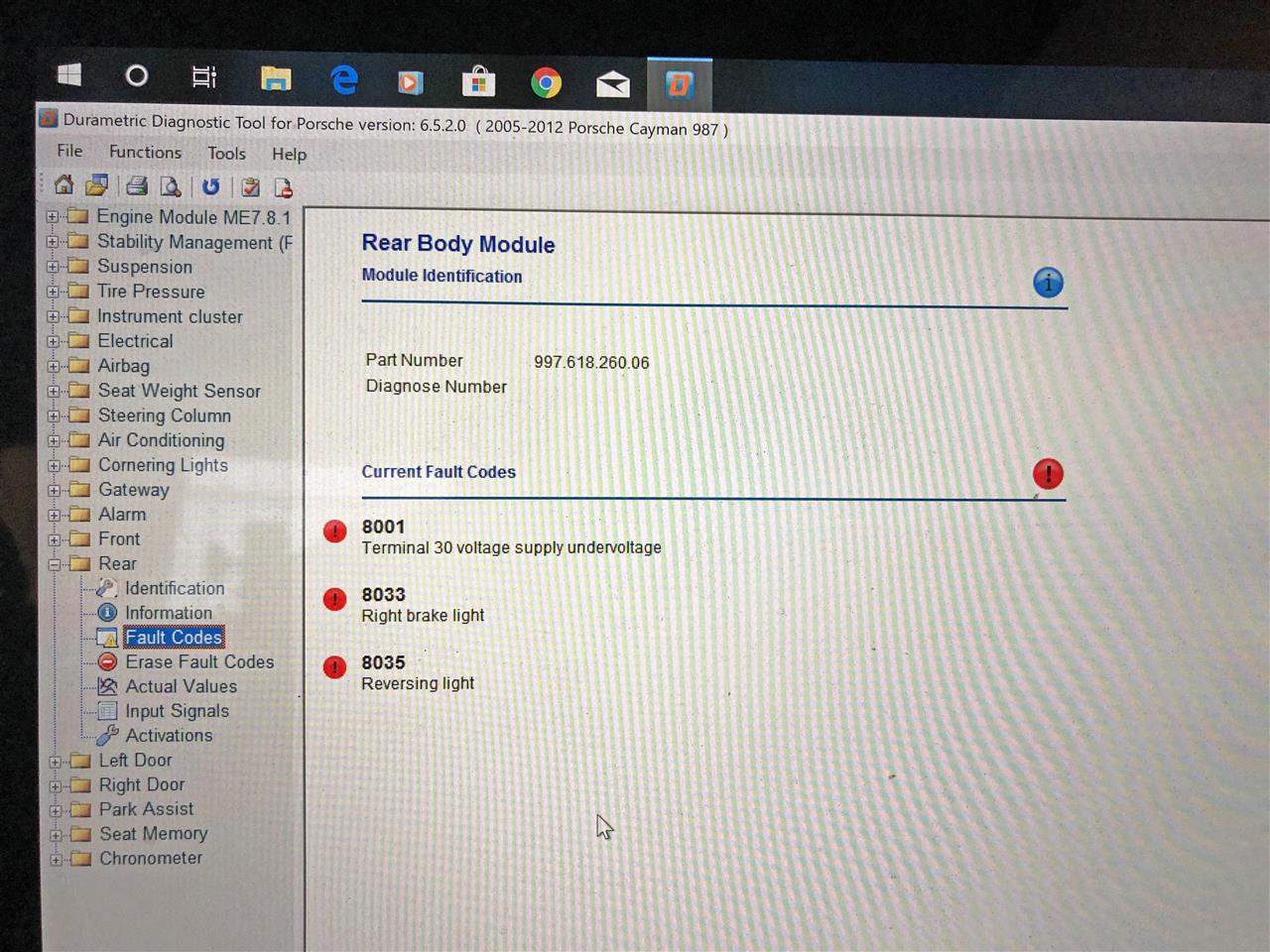Click 'Reversing light' fault description
1270x952 pixels.
[418, 683]
